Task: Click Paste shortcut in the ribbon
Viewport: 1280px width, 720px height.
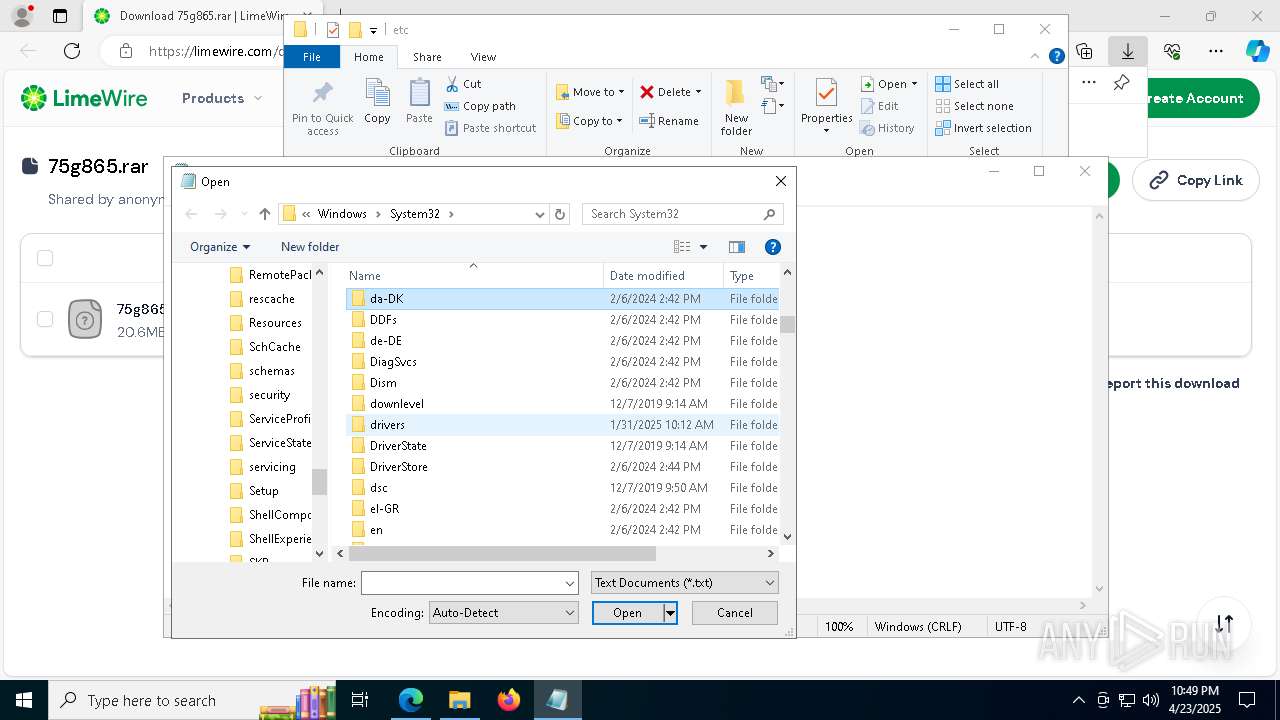Action: [490, 128]
